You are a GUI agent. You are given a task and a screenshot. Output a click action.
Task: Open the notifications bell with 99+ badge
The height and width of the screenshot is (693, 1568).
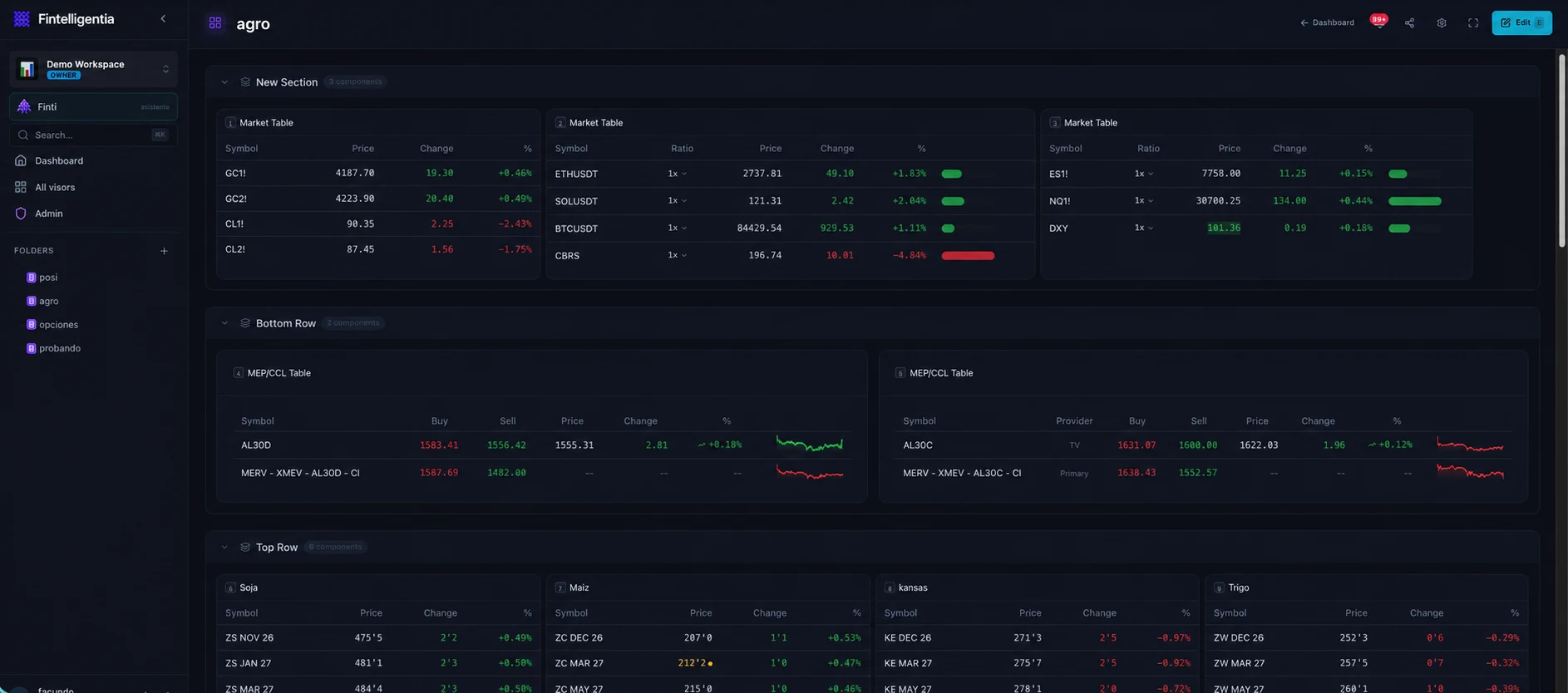[x=1378, y=22]
